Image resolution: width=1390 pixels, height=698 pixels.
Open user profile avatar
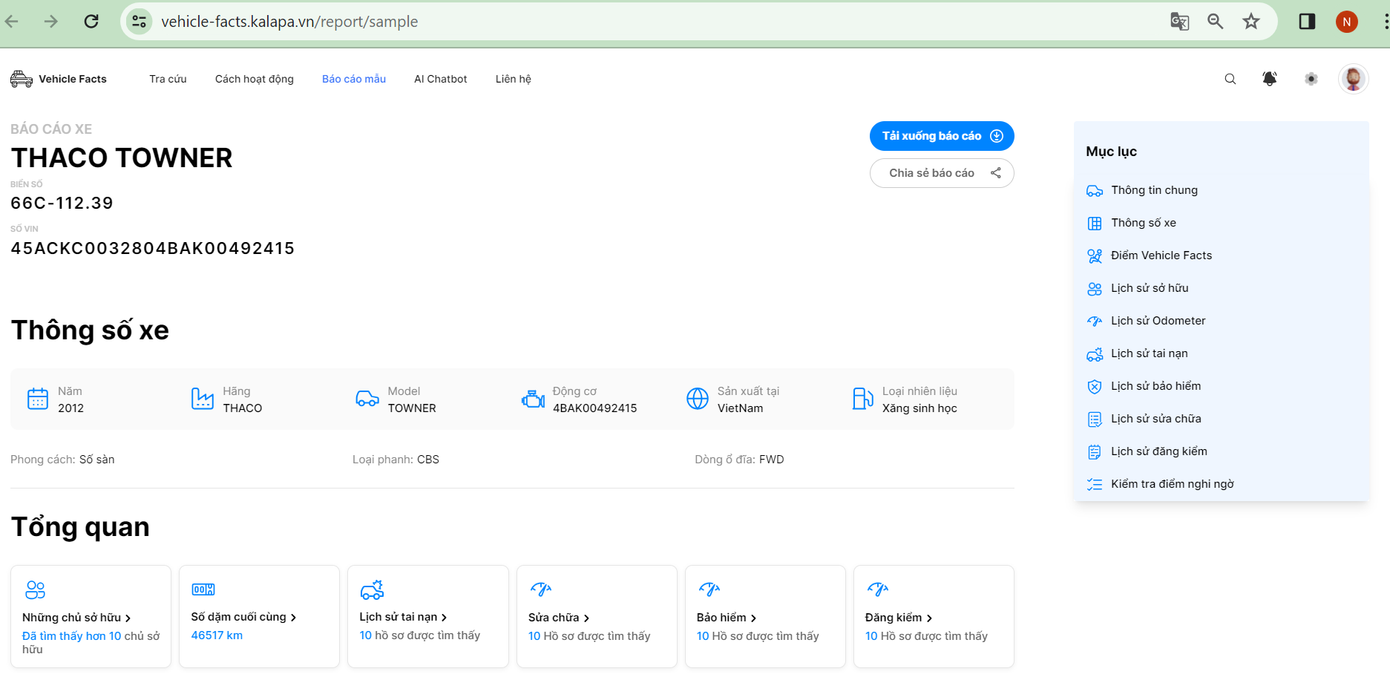1353,79
